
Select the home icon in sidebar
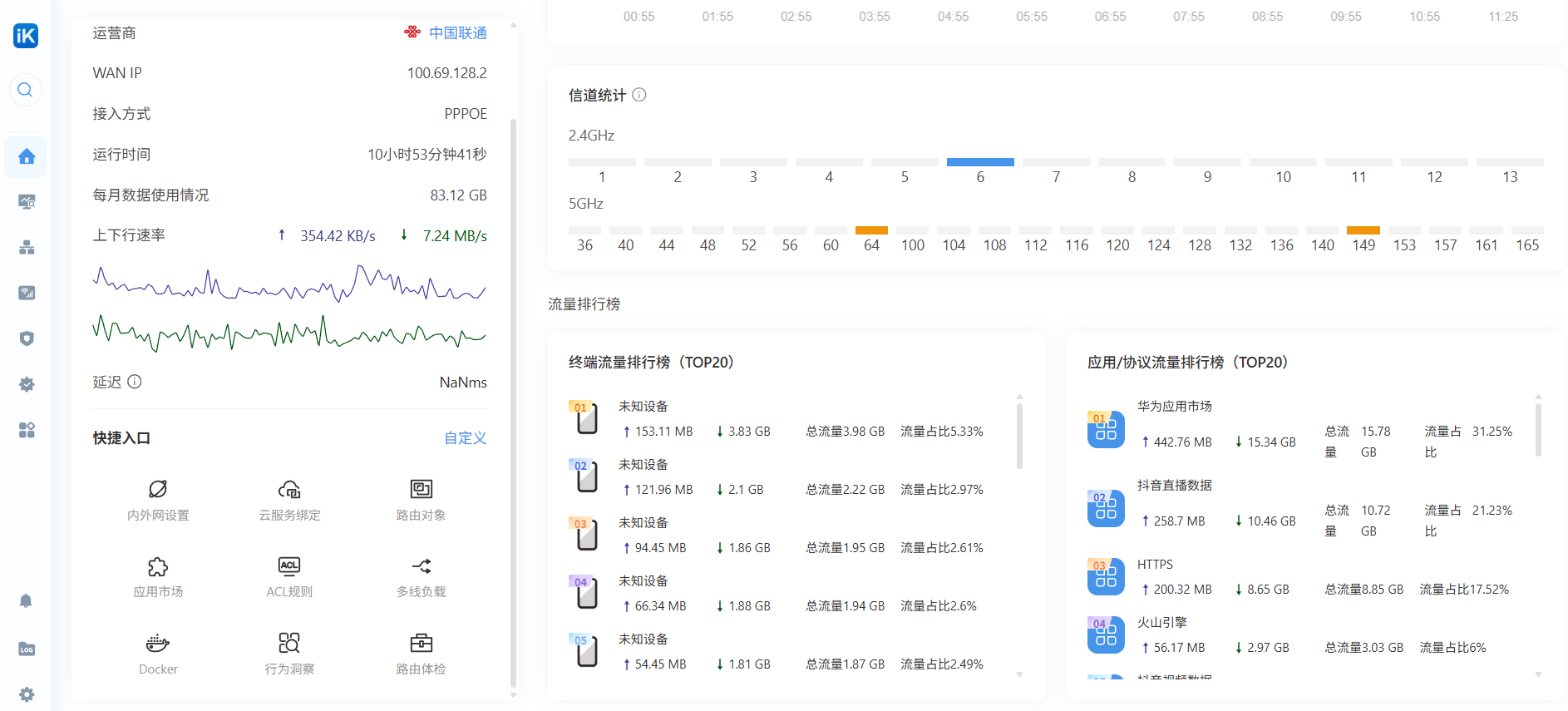pos(27,156)
